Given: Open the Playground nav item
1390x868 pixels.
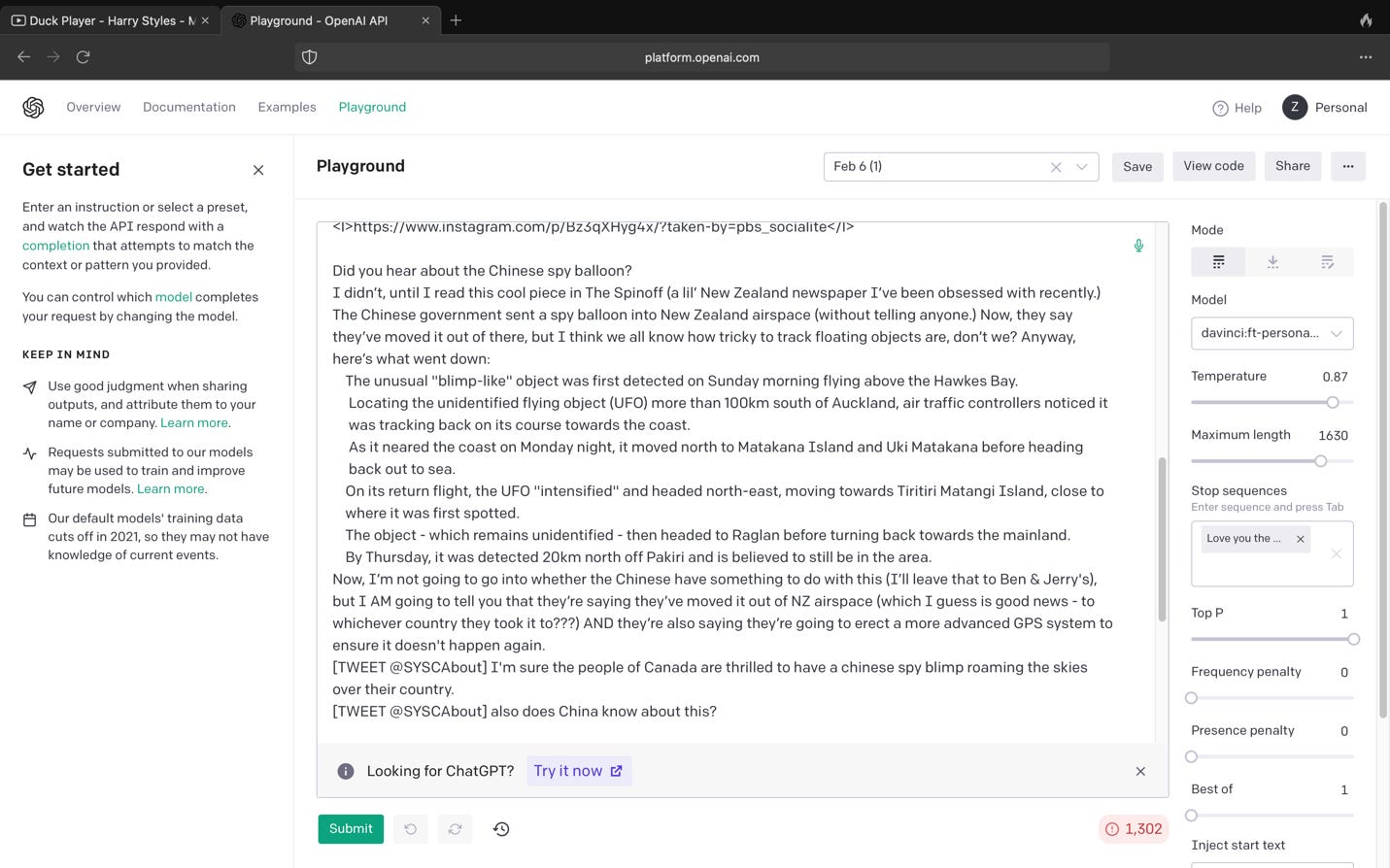Looking at the screenshot, I should click(x=372, y=108).
